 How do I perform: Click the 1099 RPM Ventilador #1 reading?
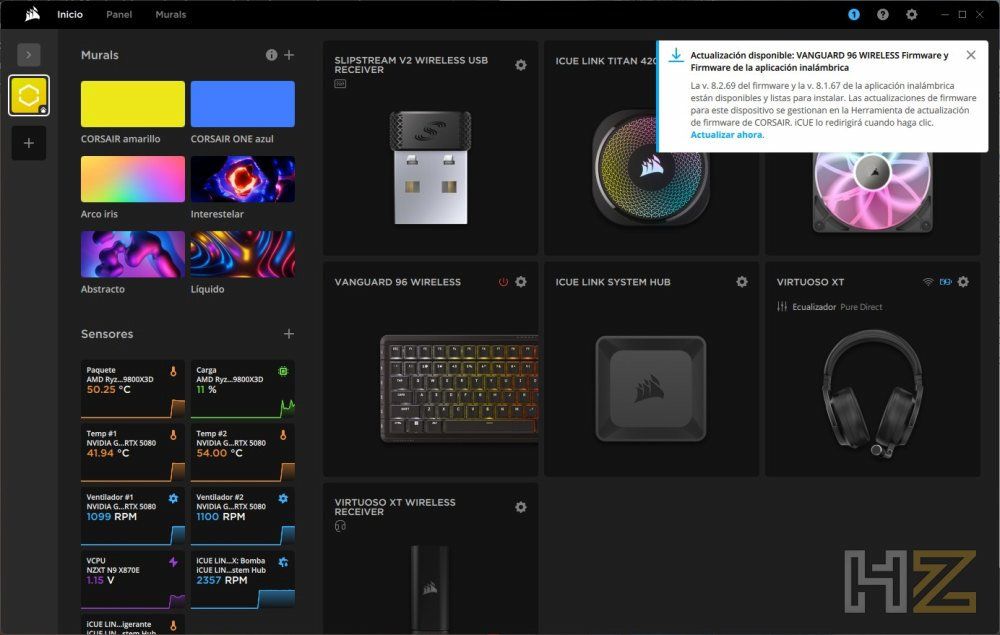112,516
